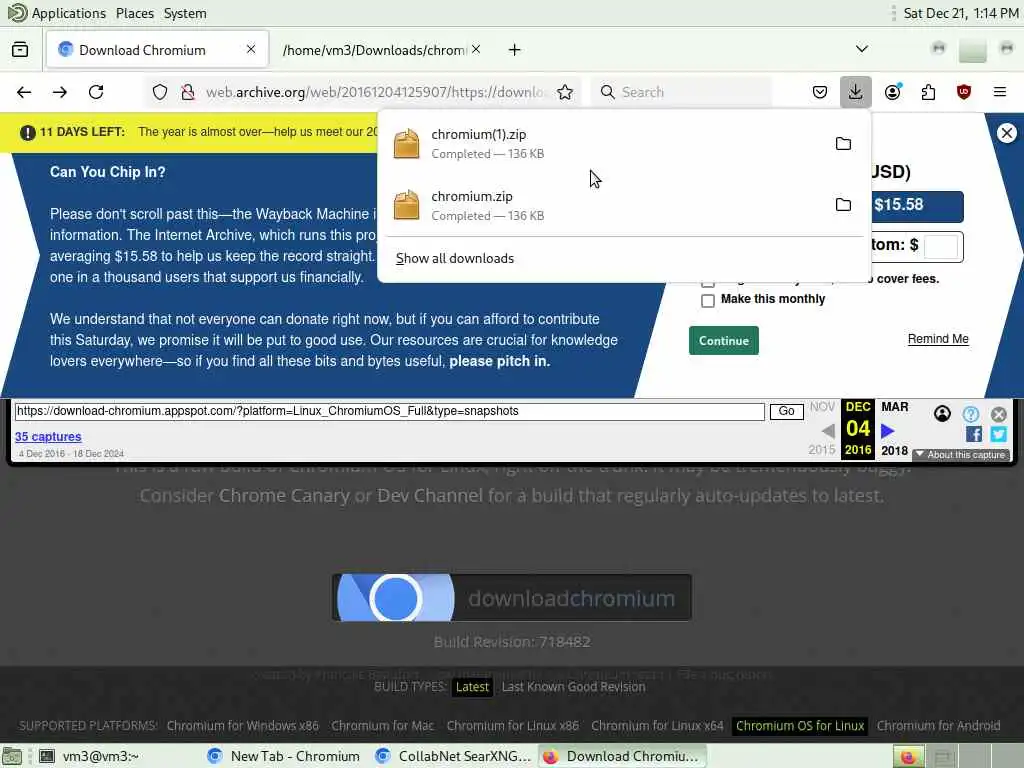
Task: Select Chromium for Windows x86 platform
Action: pos(242,726)
